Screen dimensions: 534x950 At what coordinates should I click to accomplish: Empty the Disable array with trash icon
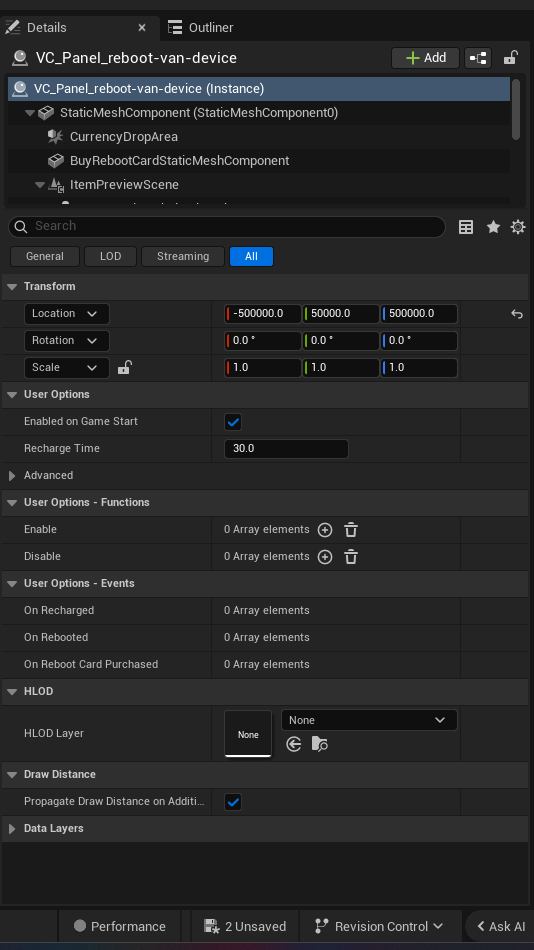pos(351,557)
